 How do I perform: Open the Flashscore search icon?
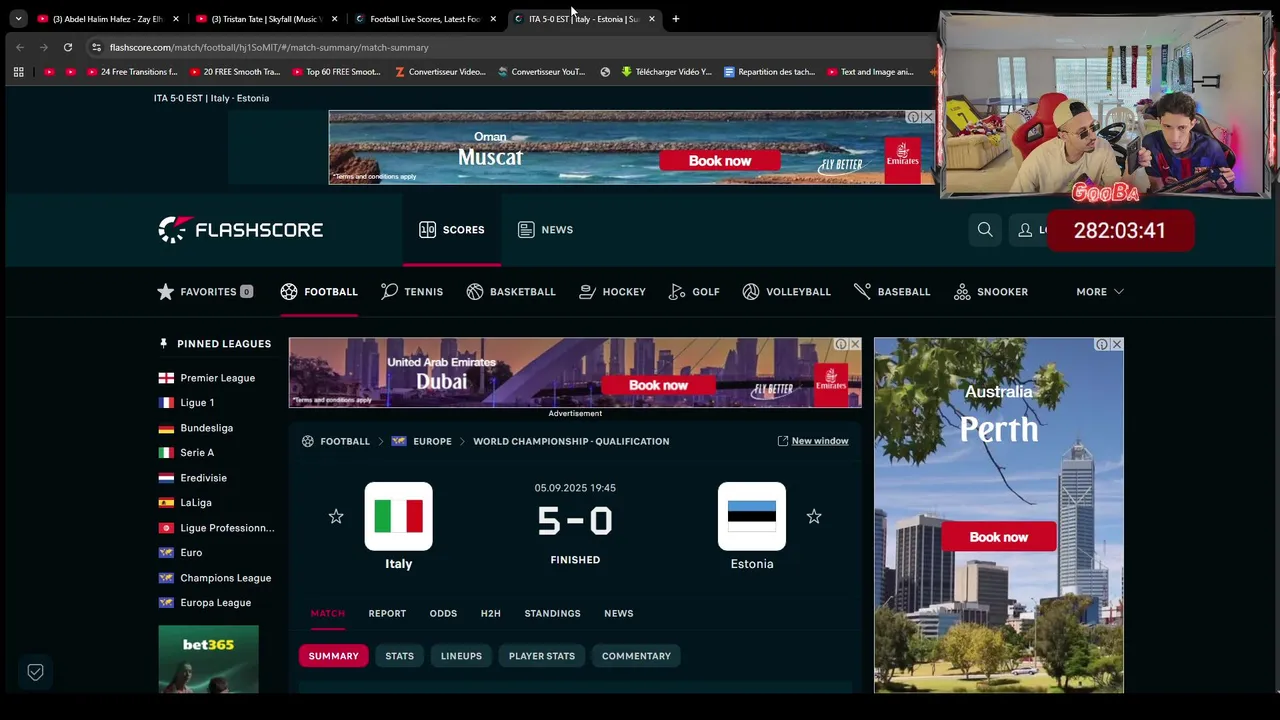tap(985, 230)
